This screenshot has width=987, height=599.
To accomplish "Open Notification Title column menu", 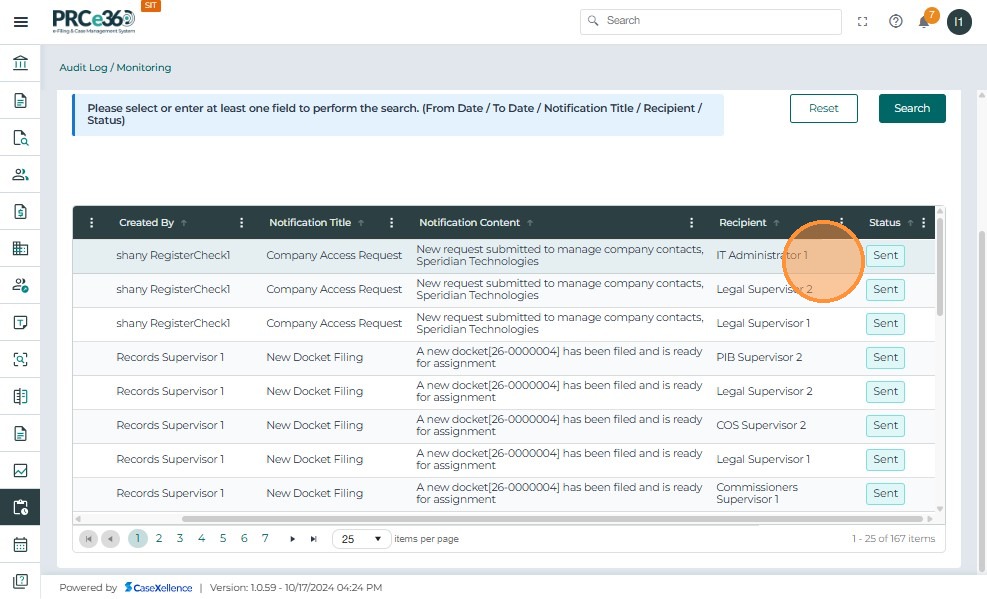I will coord(391,223).
